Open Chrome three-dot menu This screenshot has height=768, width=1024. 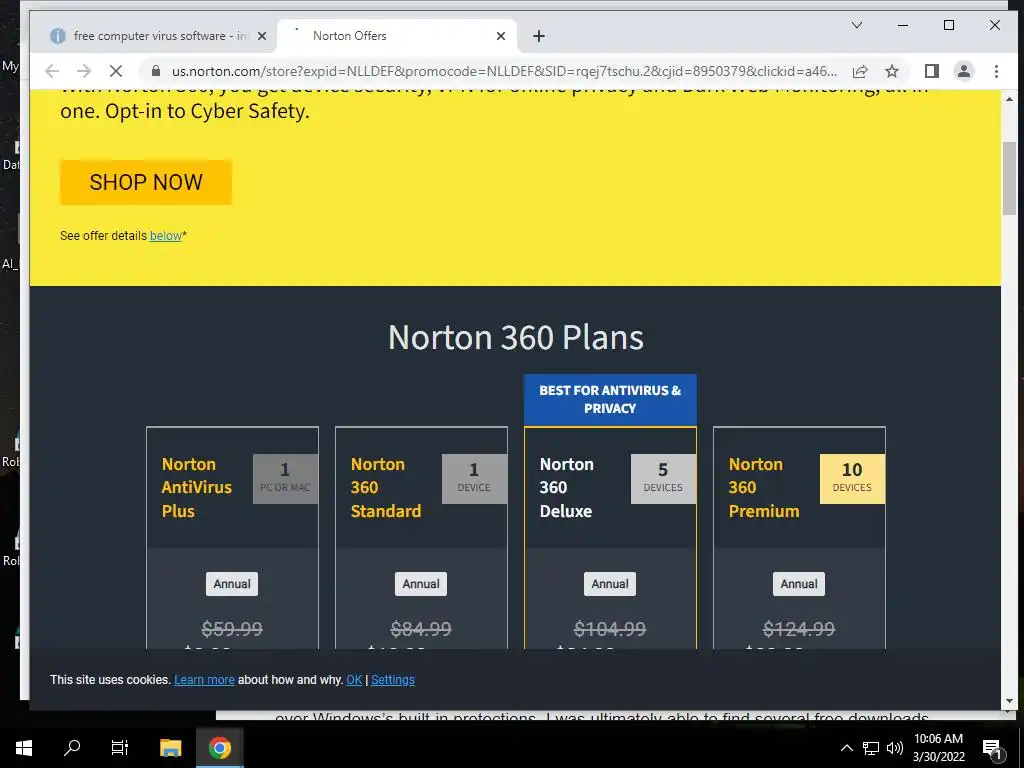point(996,71)
